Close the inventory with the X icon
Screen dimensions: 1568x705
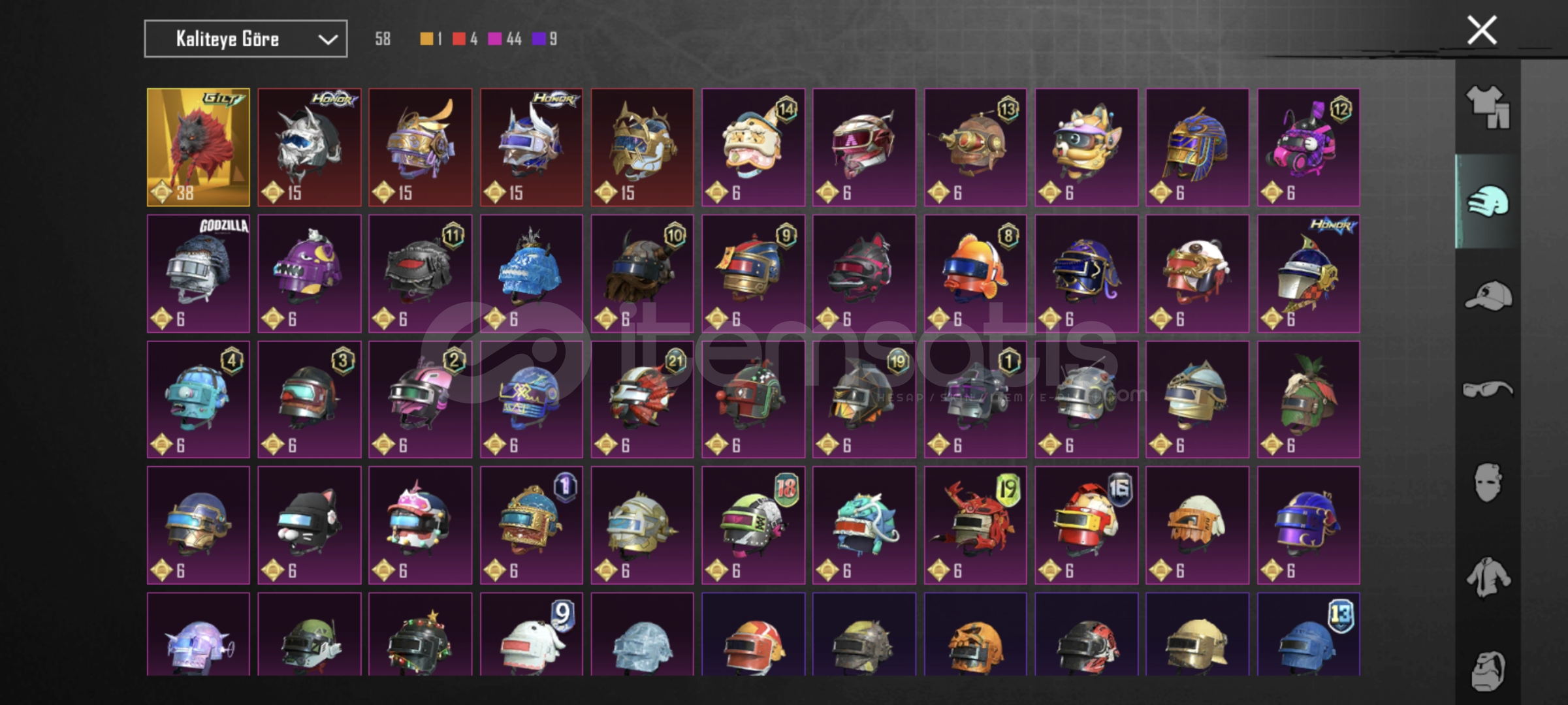(x=1482, y=30)
